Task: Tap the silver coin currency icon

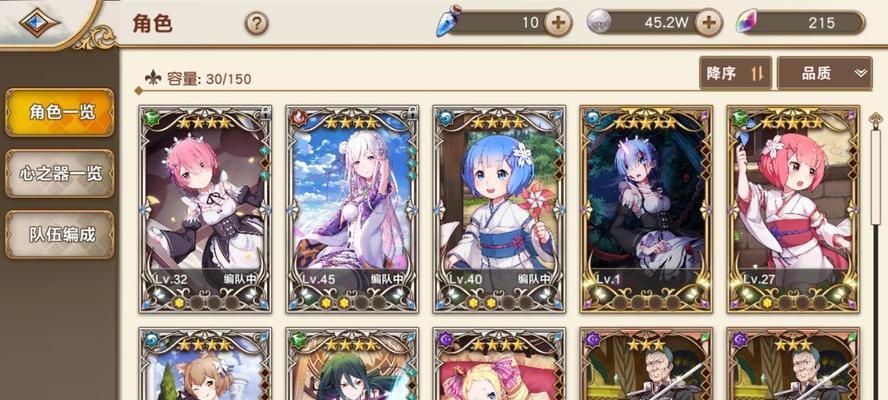Action: pyautogui.click(x=598, y=23)
